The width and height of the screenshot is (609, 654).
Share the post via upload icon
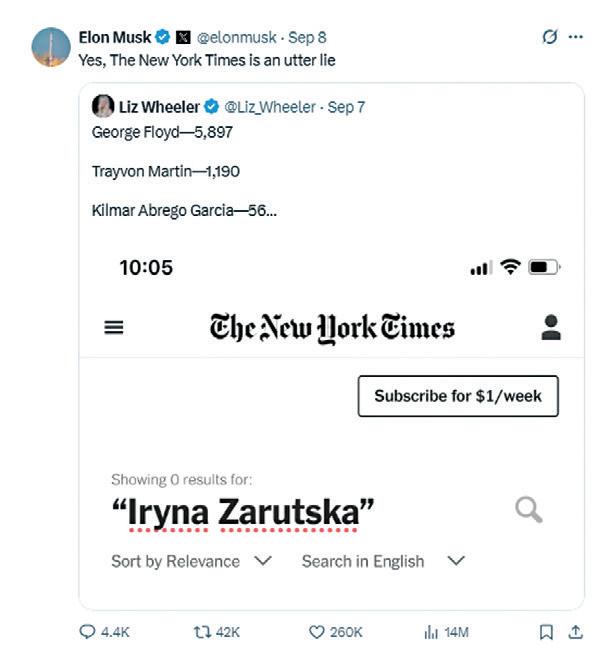click(575, 632)
